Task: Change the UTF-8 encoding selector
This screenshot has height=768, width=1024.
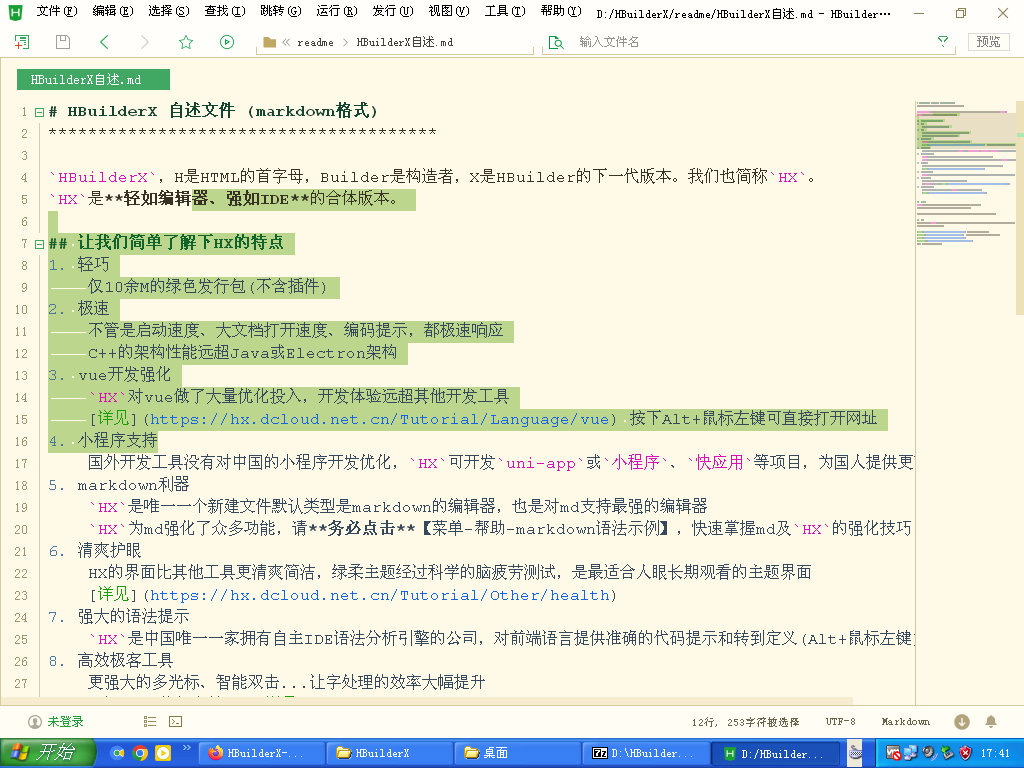Action: coord(840,721)
